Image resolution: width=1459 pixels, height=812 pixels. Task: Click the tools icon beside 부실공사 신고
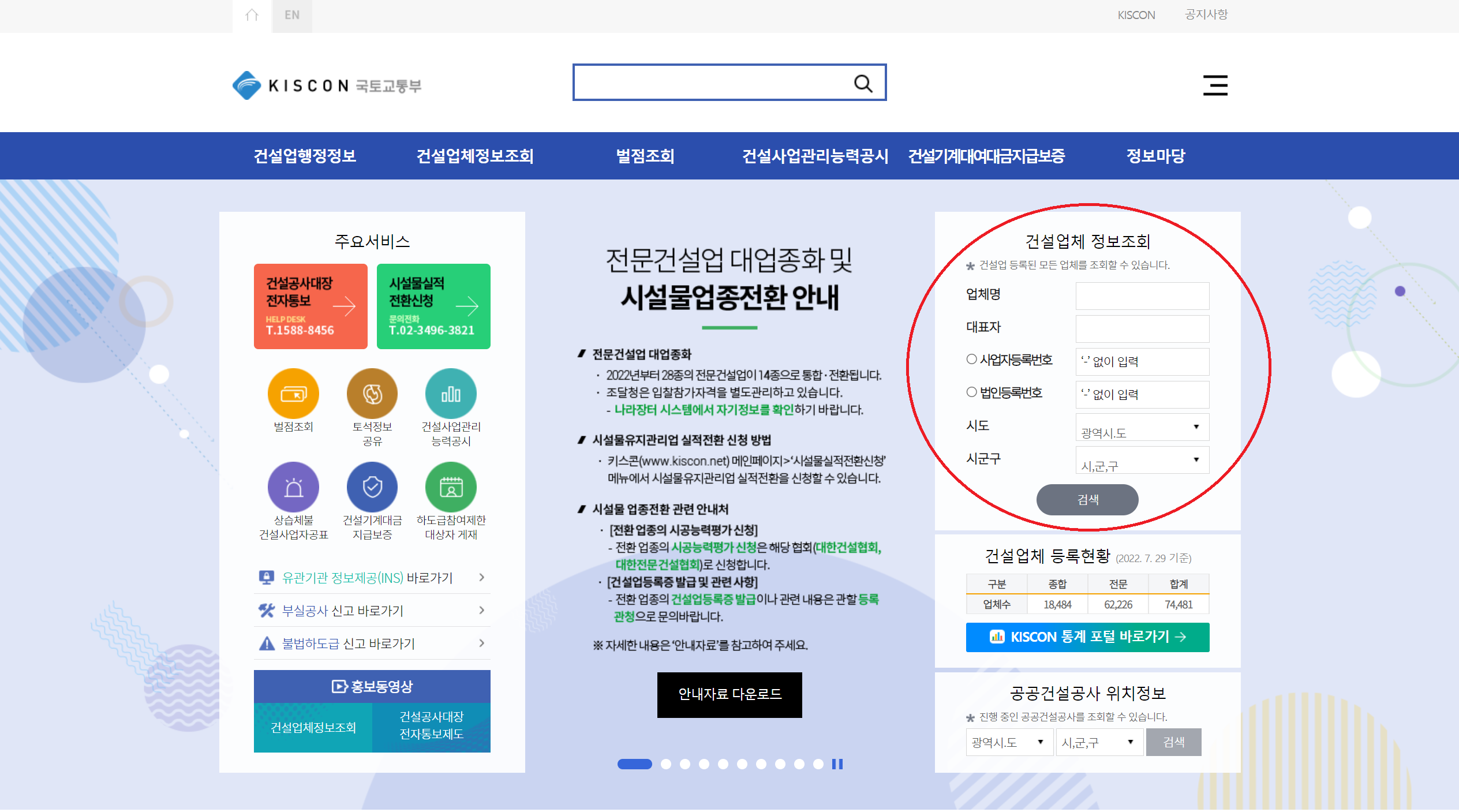(266, 610)
